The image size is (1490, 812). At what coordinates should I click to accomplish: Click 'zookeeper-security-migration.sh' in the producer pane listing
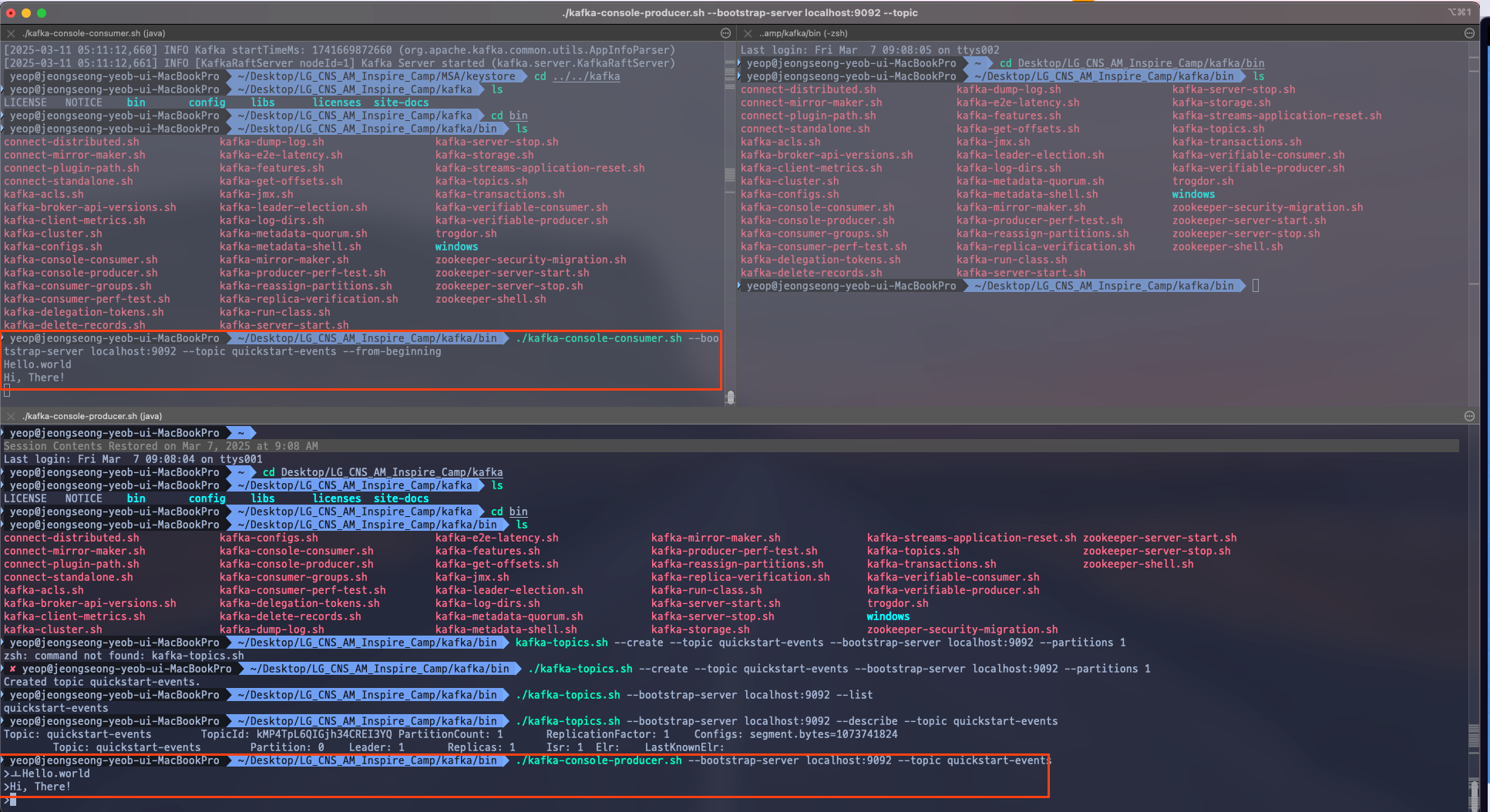click(x=962, y=629)
